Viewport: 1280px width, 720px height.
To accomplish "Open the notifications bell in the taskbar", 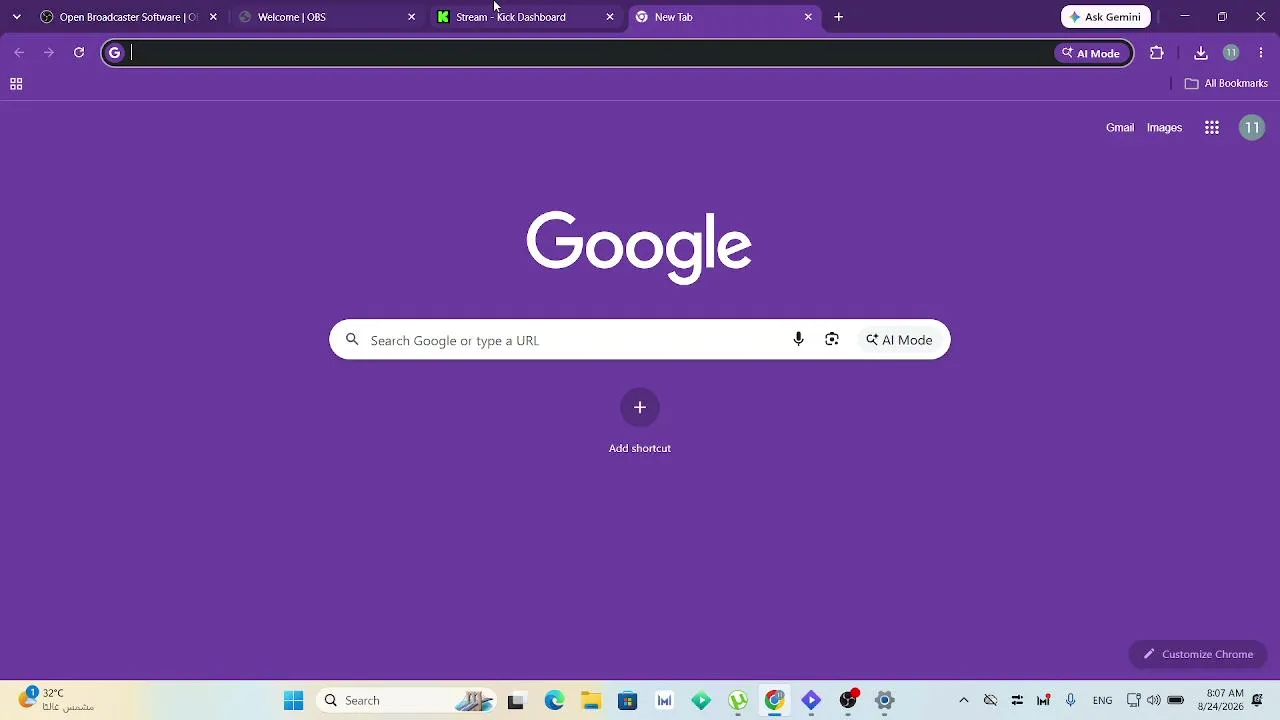I will point(1258,700).
